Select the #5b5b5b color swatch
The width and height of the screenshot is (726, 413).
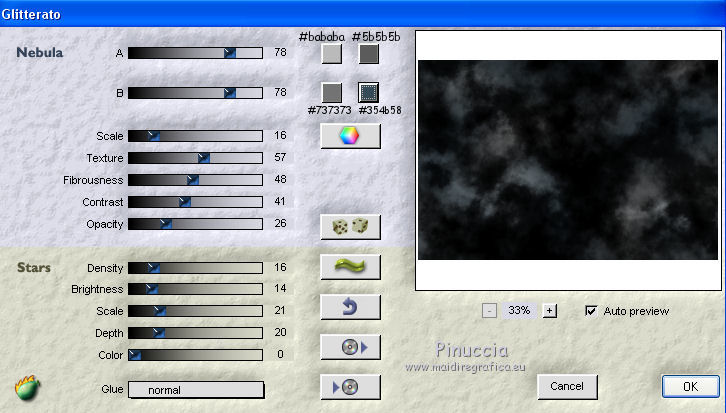[369, 54]
